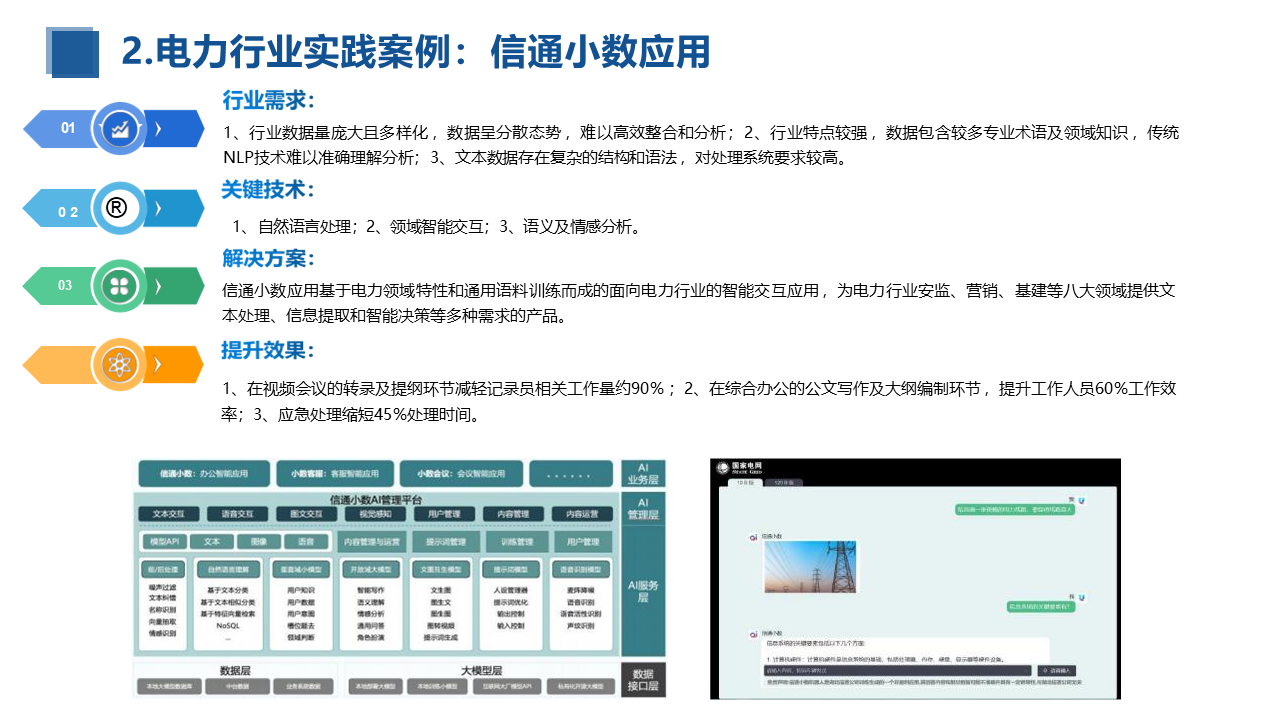Screen dimensions: 1280x720
Task: Click the dotted placeholder box in business layer
Action: (571, 473)
